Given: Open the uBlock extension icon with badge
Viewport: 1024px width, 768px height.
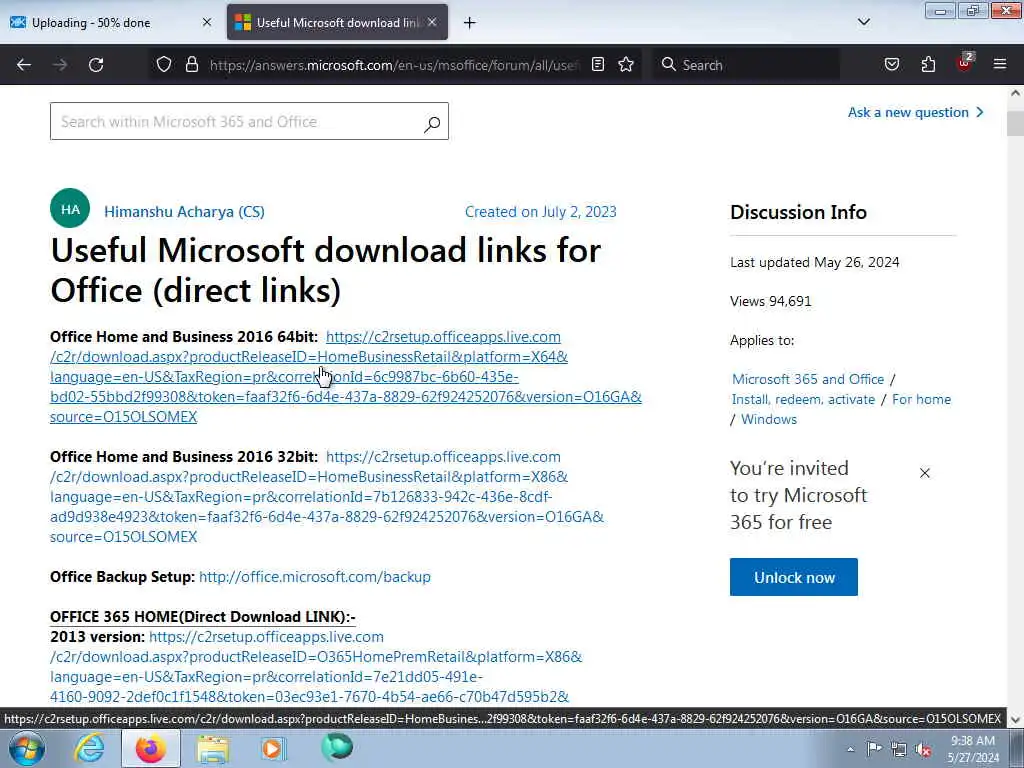Looking at the screenshot, I should [965, 63].
